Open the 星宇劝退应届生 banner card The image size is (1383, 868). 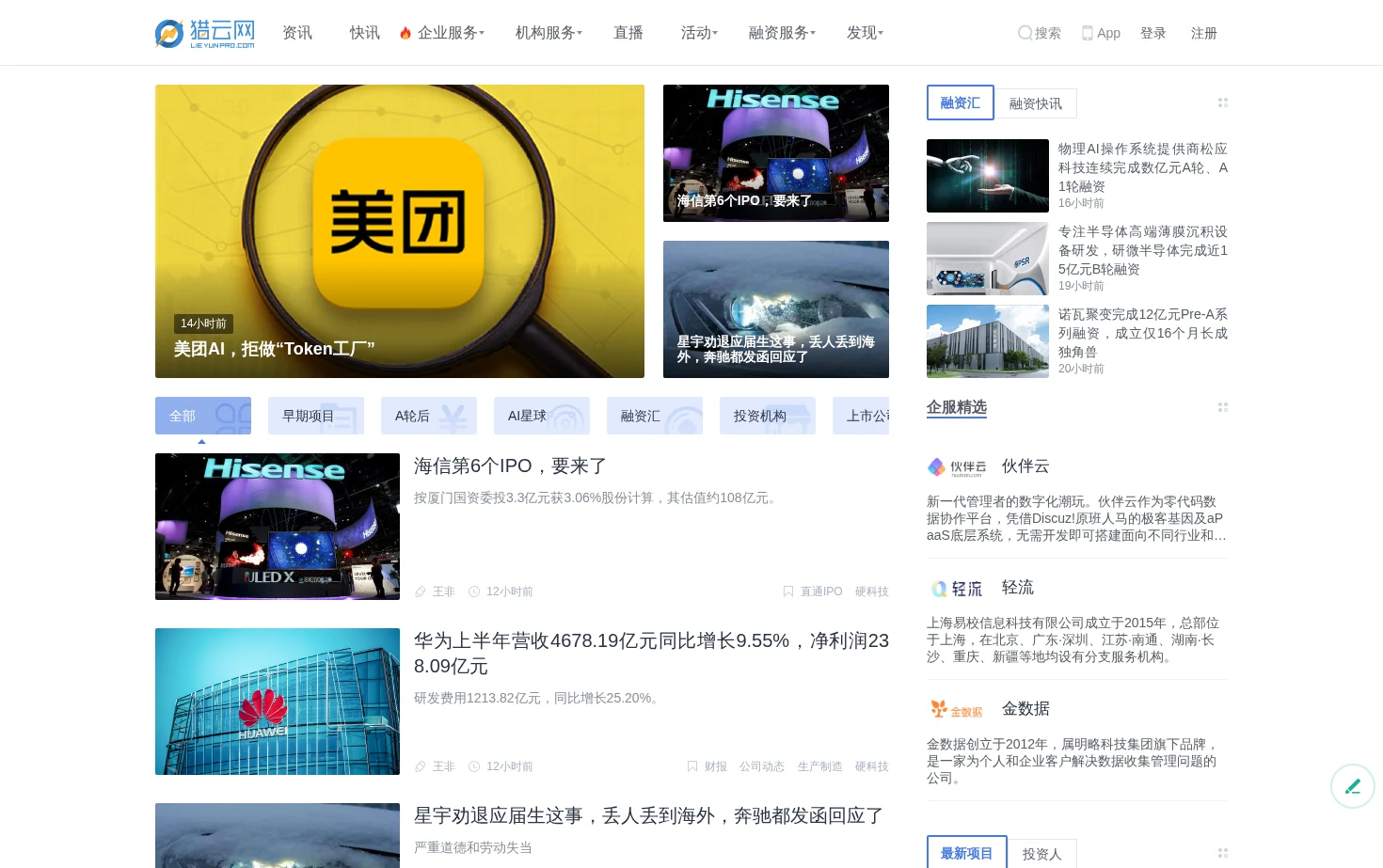pos(776,309)
